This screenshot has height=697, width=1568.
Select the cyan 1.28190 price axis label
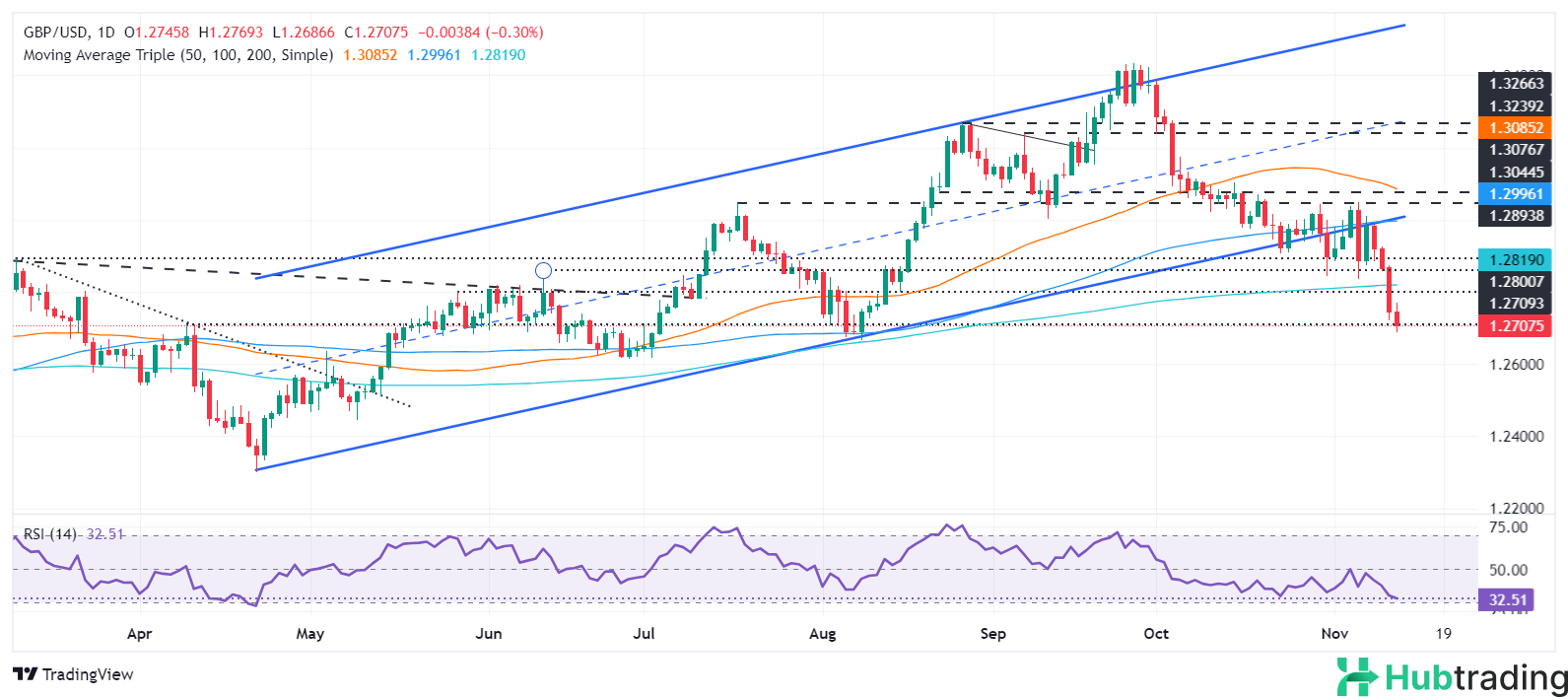(1516, 260)
